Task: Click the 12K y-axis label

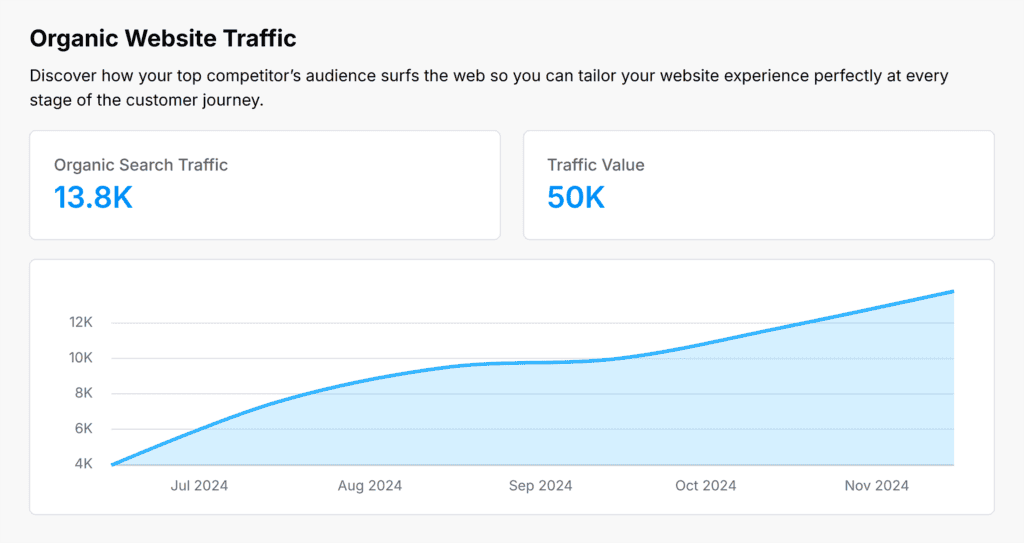Action: coord(81,323)
